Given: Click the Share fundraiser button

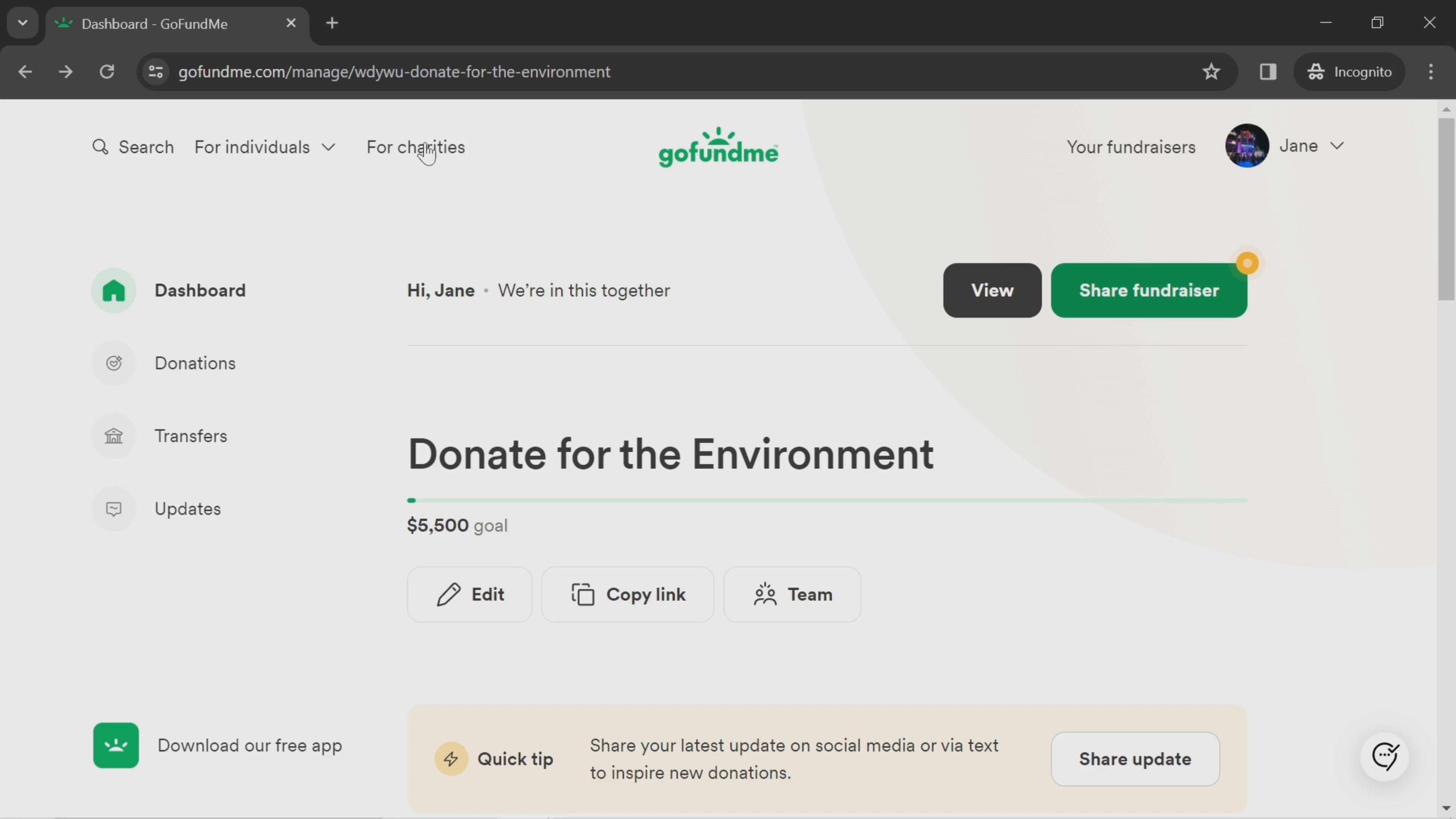Looking at the screenshot, I should pyautogui.click(x=1149, y=290).
